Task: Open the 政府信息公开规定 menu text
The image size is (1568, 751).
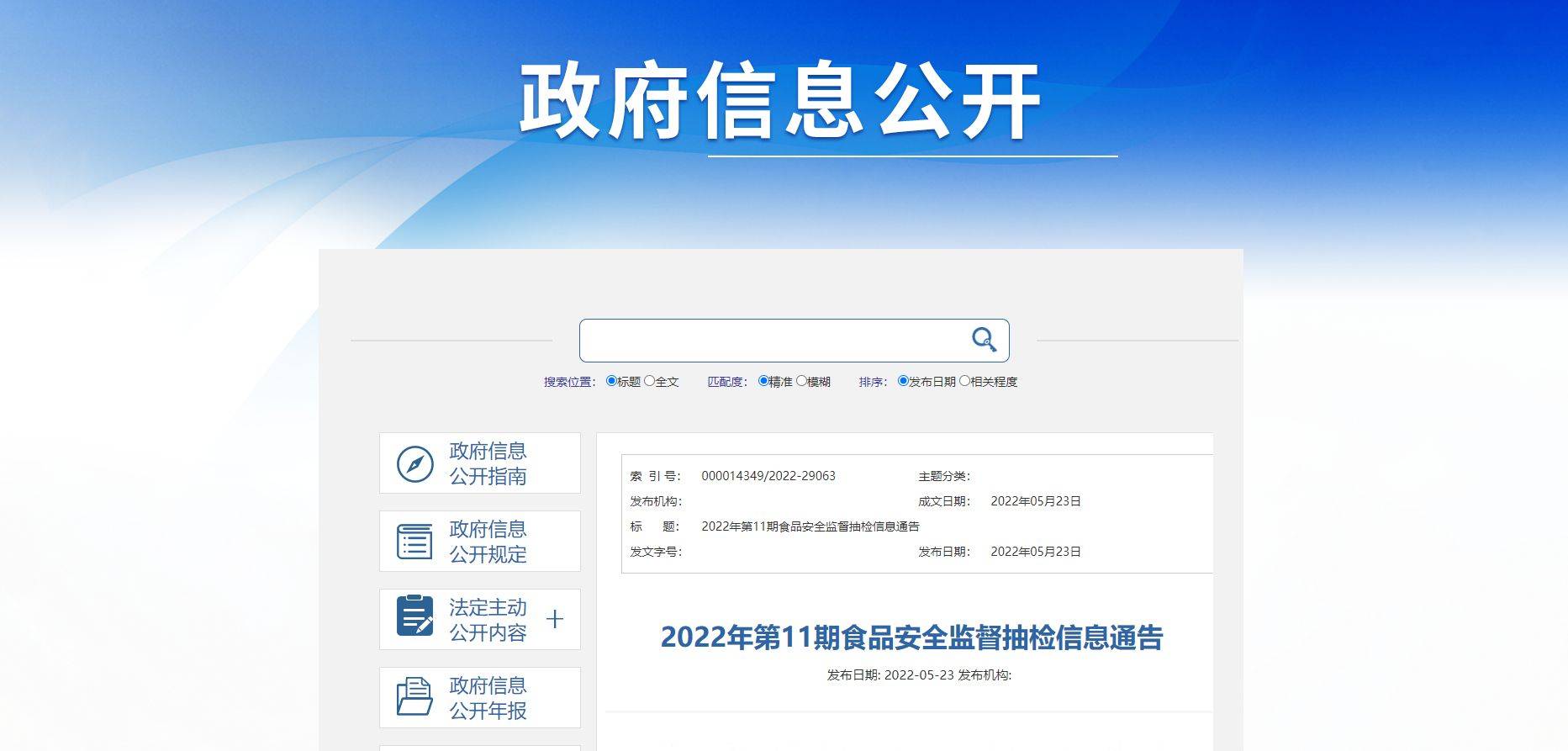Action: (x=488, y=542)
